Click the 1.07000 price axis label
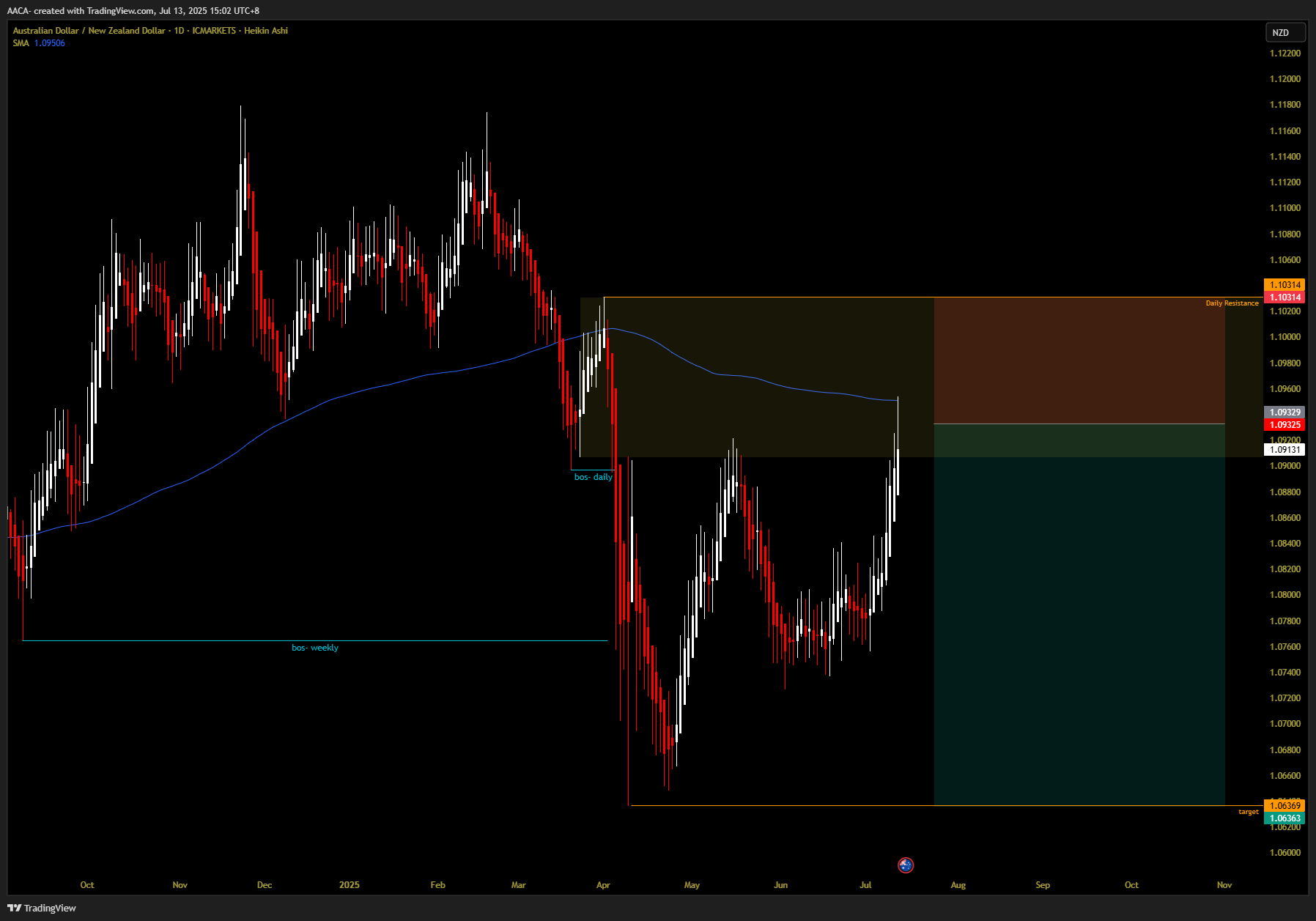This screenshot has width=1316, height=921. point(1285,724)
